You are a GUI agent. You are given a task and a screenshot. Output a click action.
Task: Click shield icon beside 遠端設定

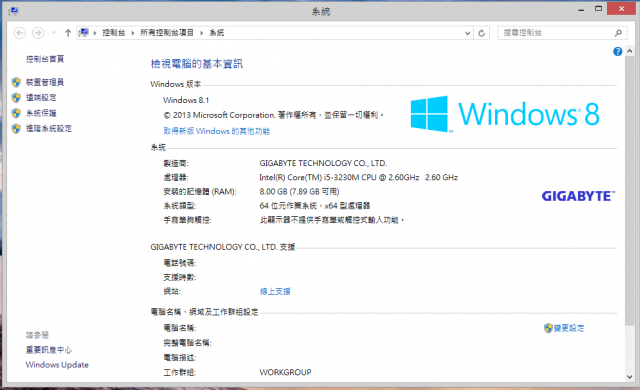tap(16, 98)
